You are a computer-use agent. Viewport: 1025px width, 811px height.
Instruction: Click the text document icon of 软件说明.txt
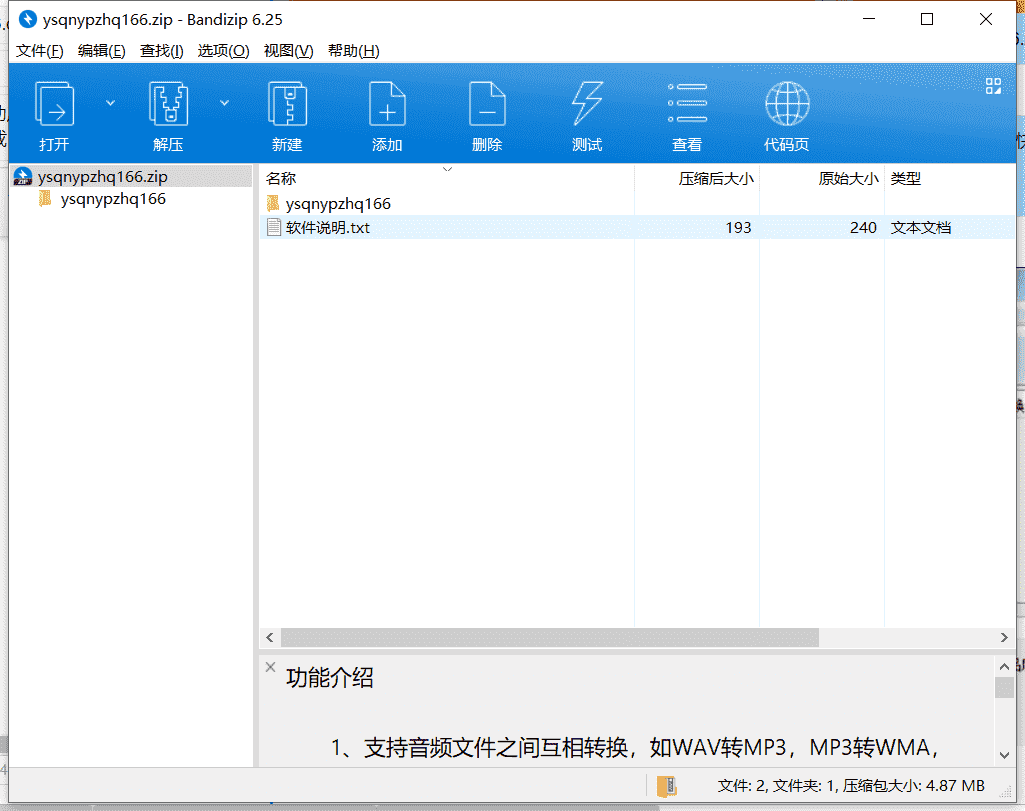click(274, 227)
